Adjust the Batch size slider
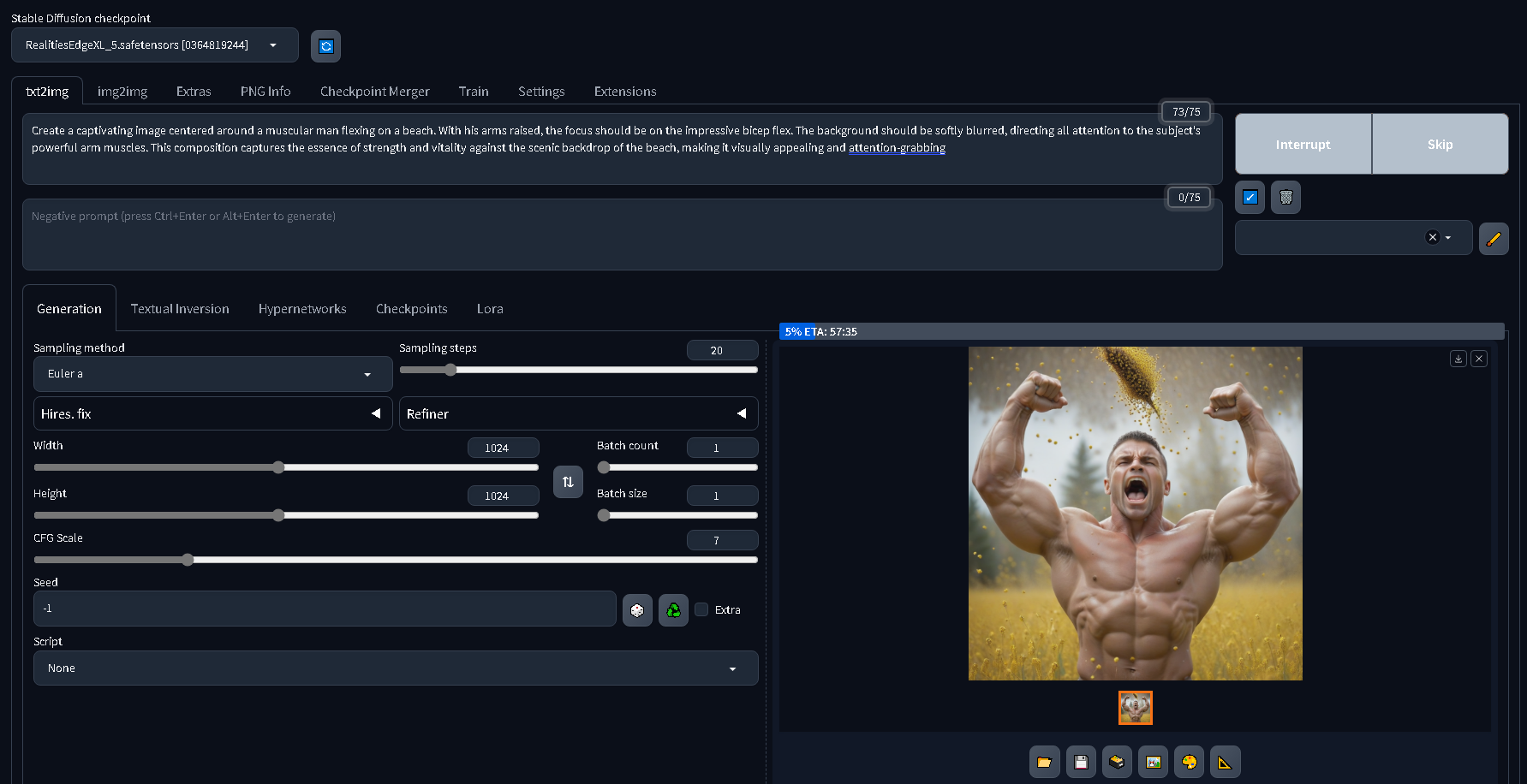Screen dimensions: 1527x784 pos(677,515)
